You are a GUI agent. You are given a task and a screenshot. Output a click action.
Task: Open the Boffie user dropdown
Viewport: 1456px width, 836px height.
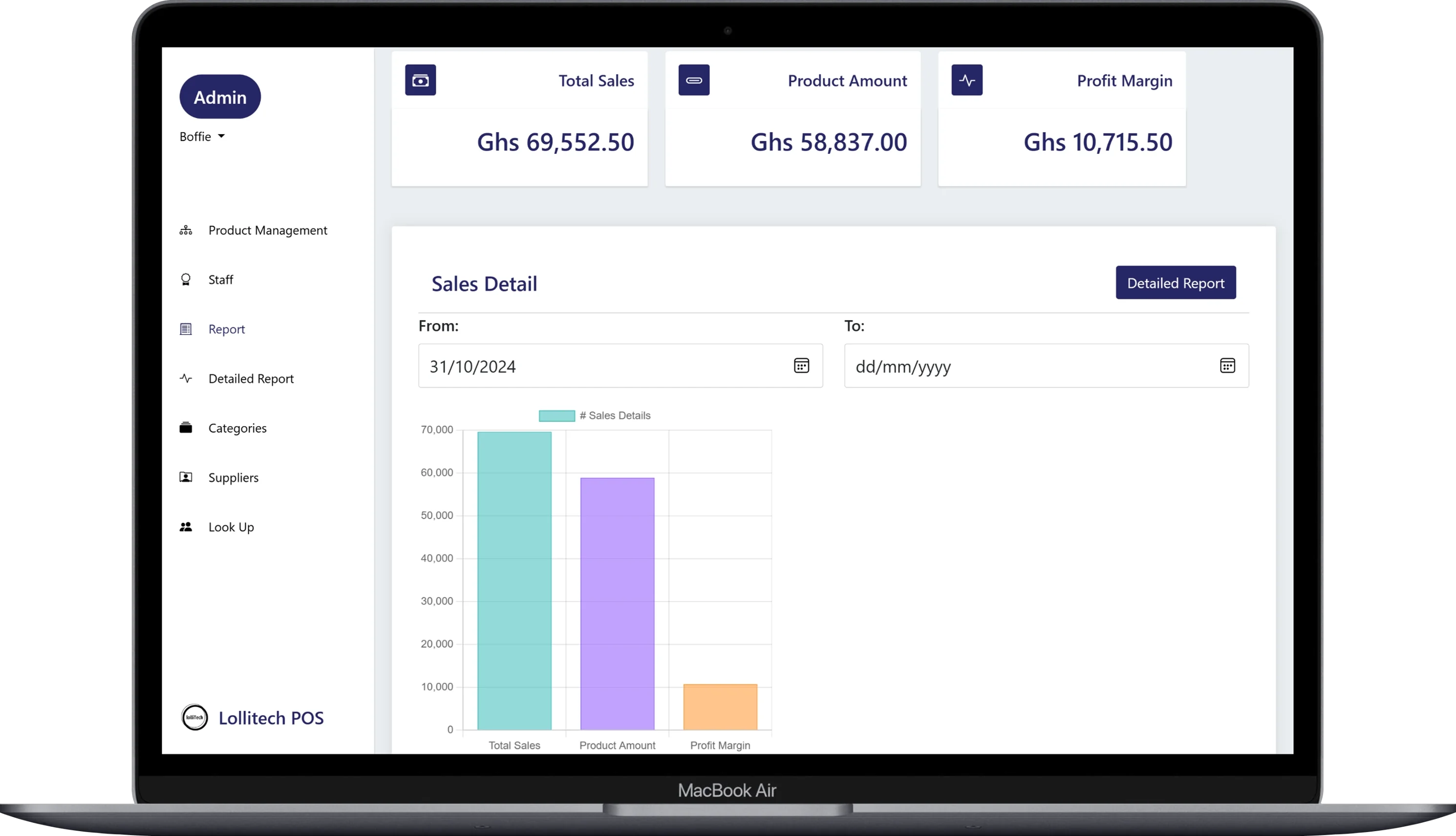(x=202, y=137)
